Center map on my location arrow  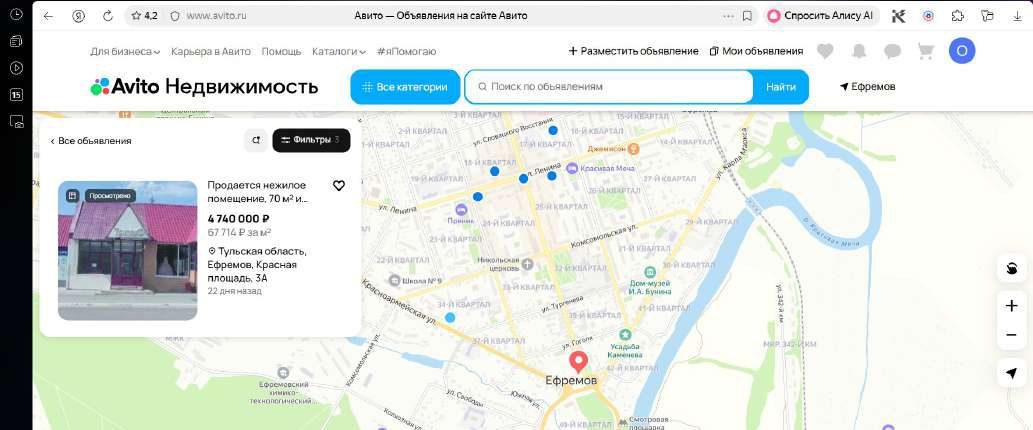(x=1011, y=373)
